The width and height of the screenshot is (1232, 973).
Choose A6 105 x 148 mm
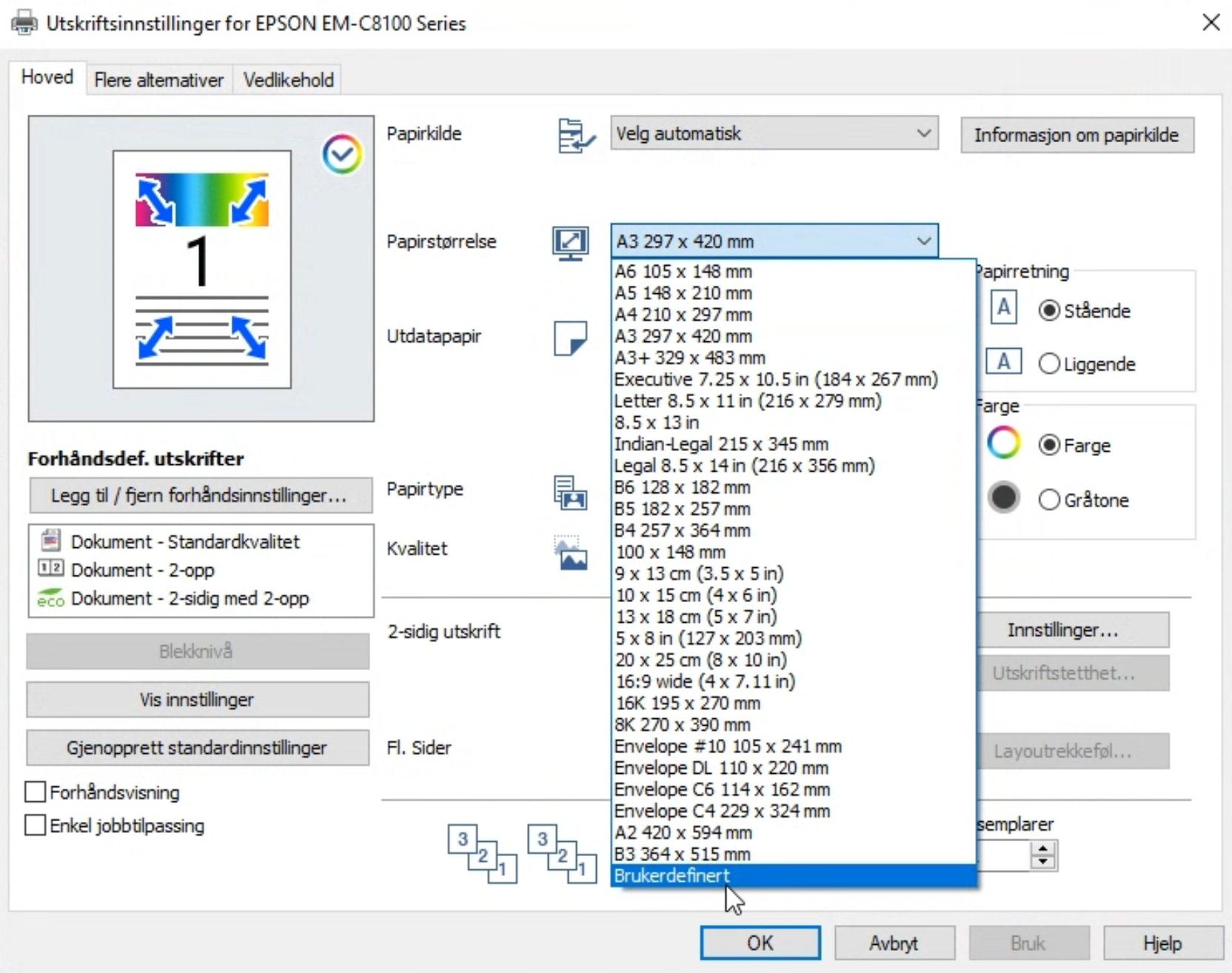tap(794, 271)
